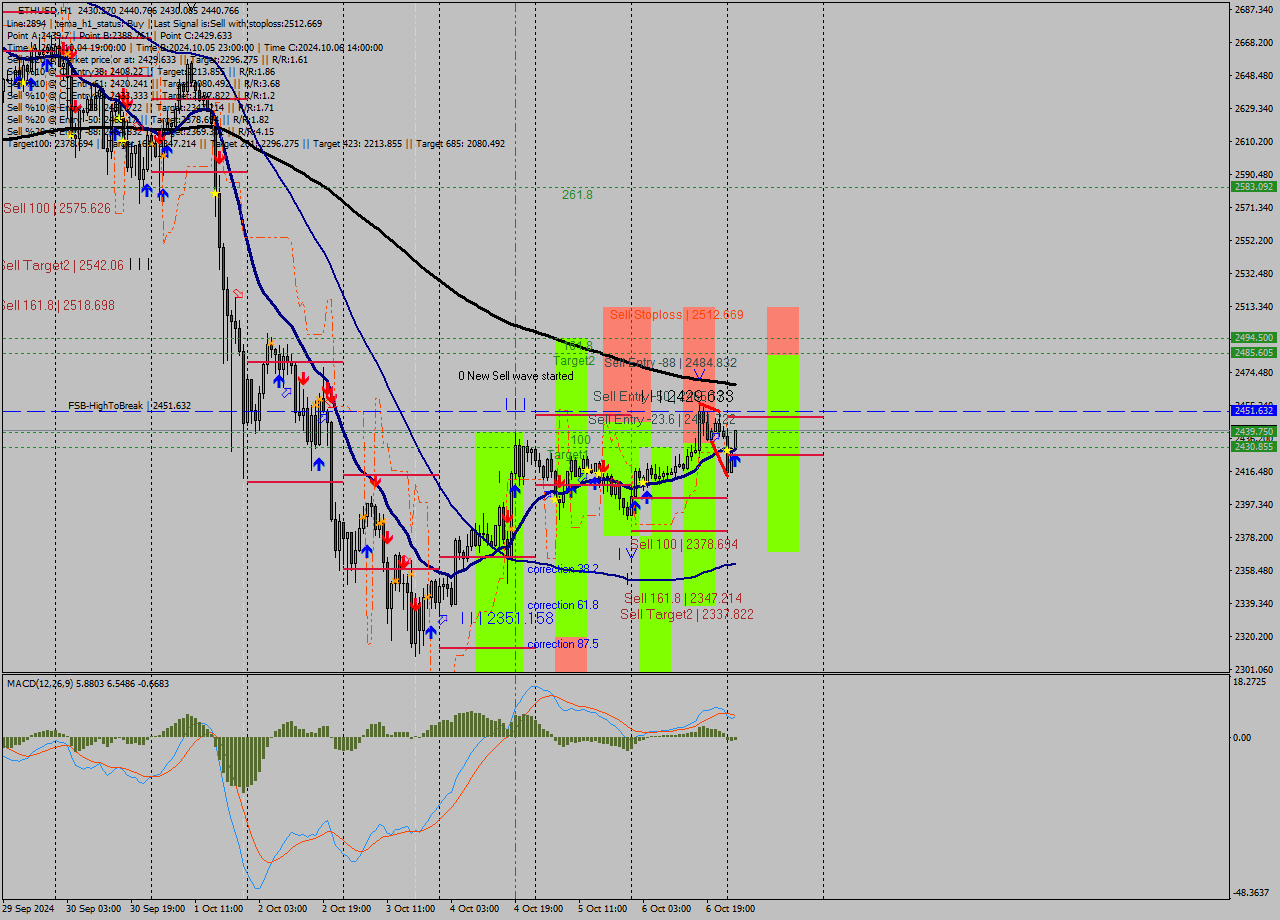Click the 'correction 38.2' label
1280x920 pixels.
[563, 568]
